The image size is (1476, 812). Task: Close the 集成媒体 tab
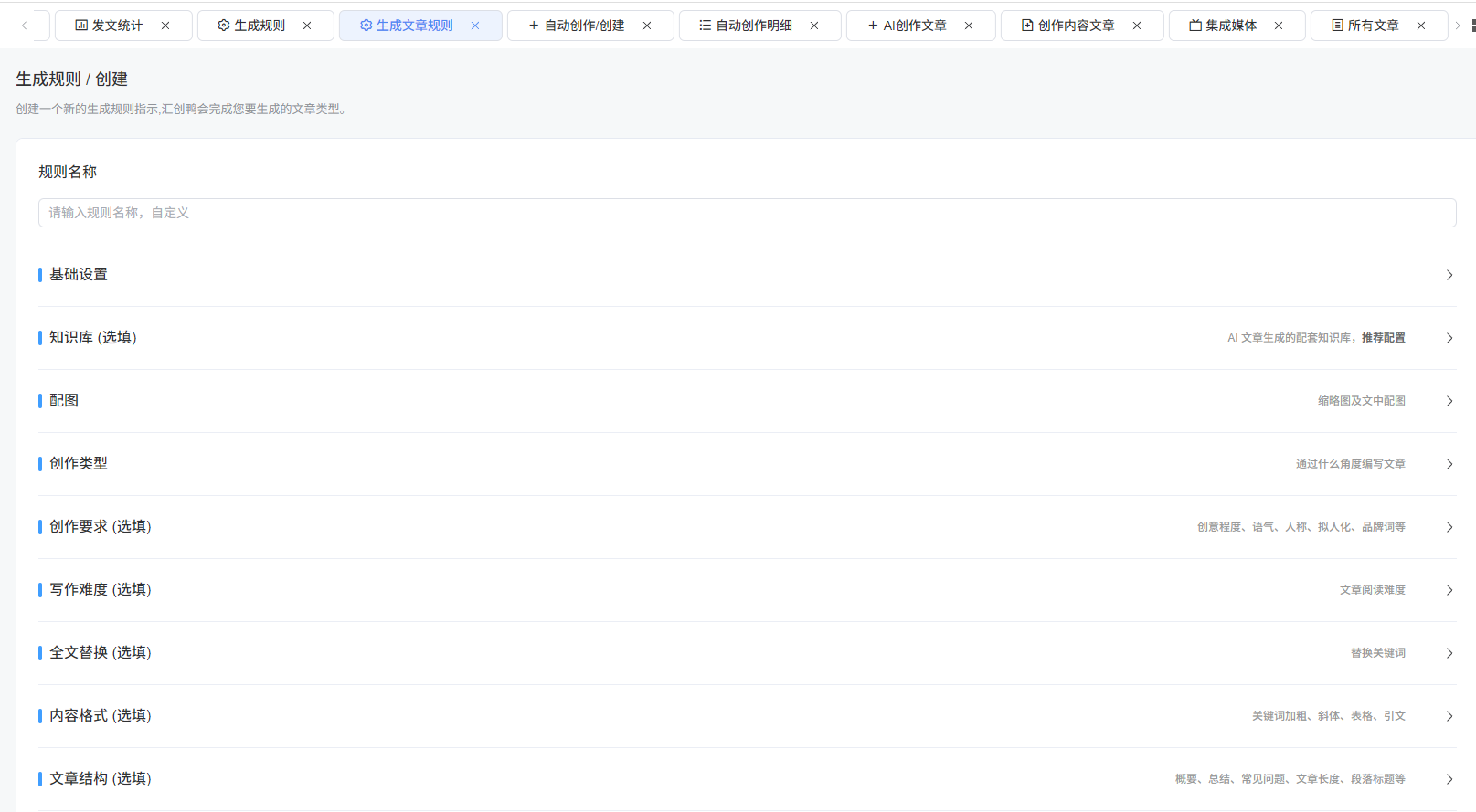tap(1279, 26)
